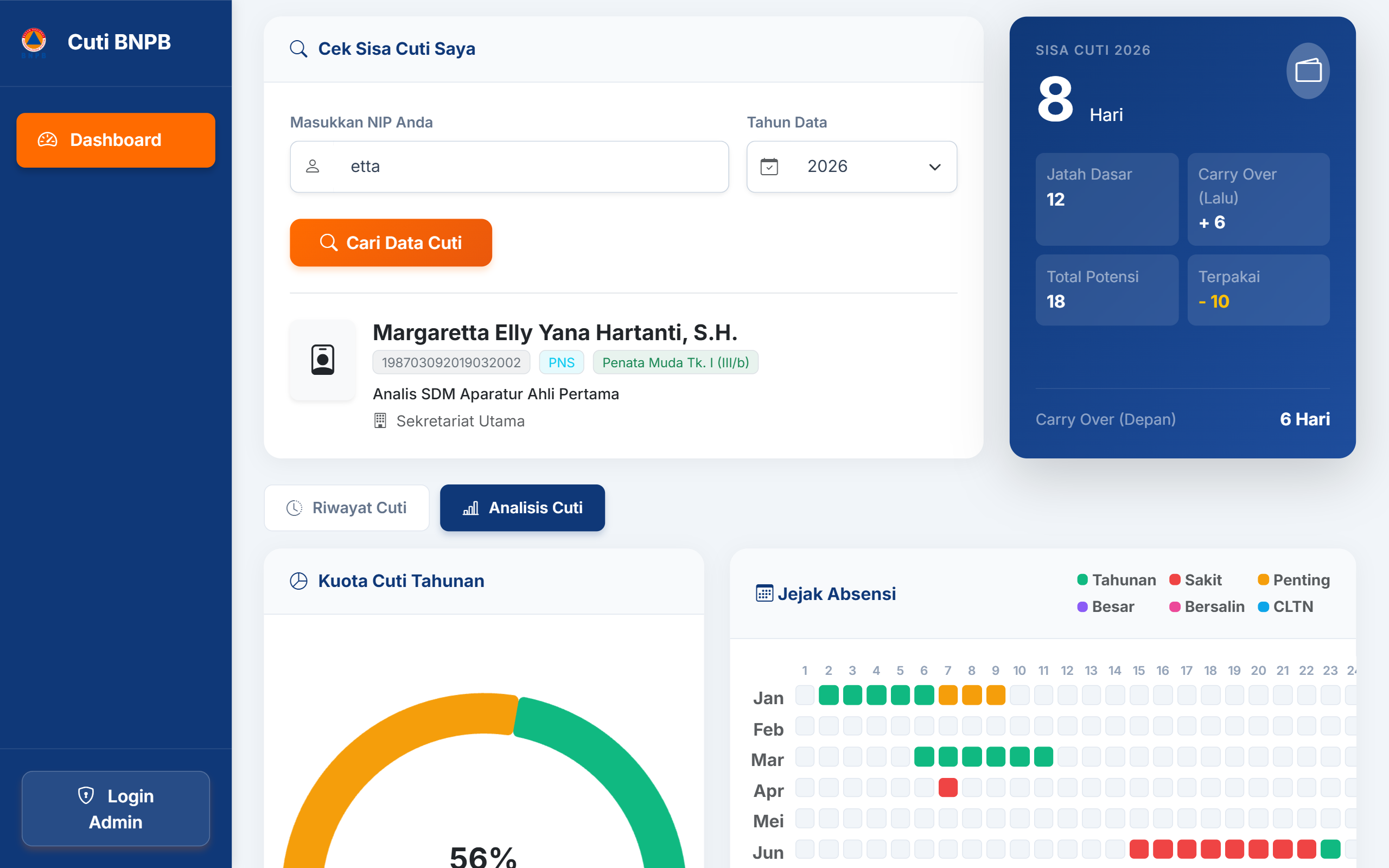Screen dimensions: 1389x868
Task: Click the Total Potensi 18 tile
Action: click(x=1107, y=290)
